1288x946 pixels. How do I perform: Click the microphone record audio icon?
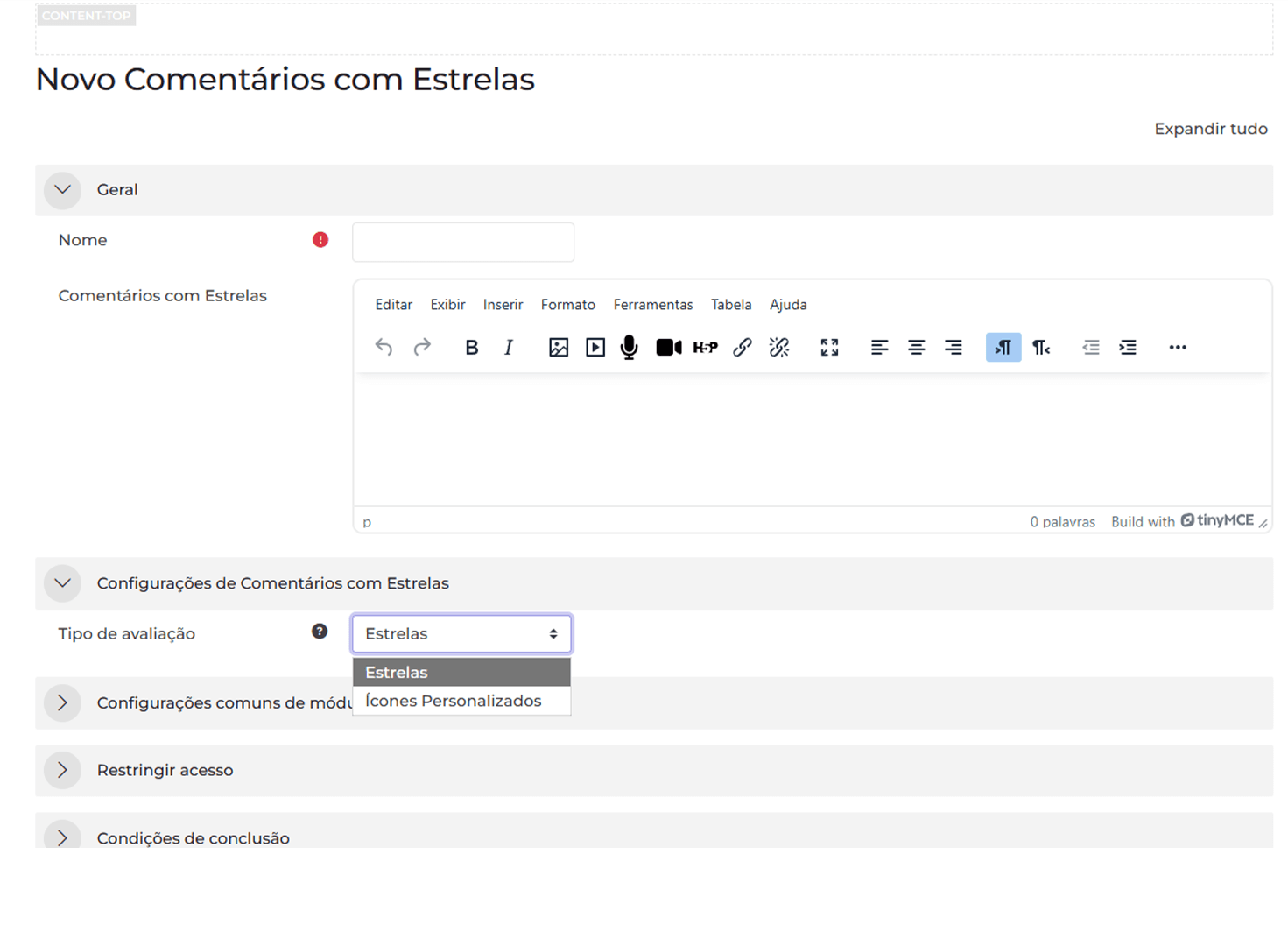(629, 348)
